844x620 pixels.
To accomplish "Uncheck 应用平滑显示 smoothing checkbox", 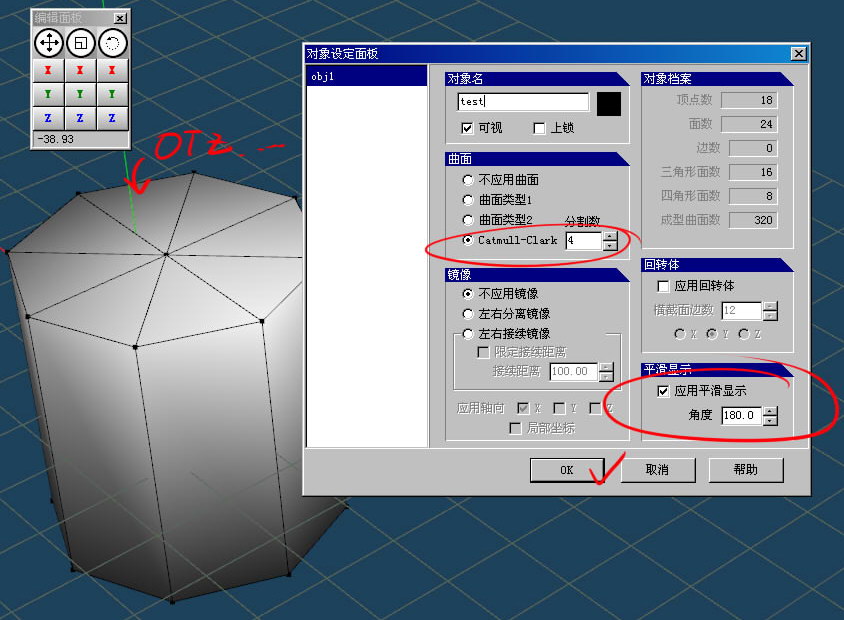I will [663, 391].
